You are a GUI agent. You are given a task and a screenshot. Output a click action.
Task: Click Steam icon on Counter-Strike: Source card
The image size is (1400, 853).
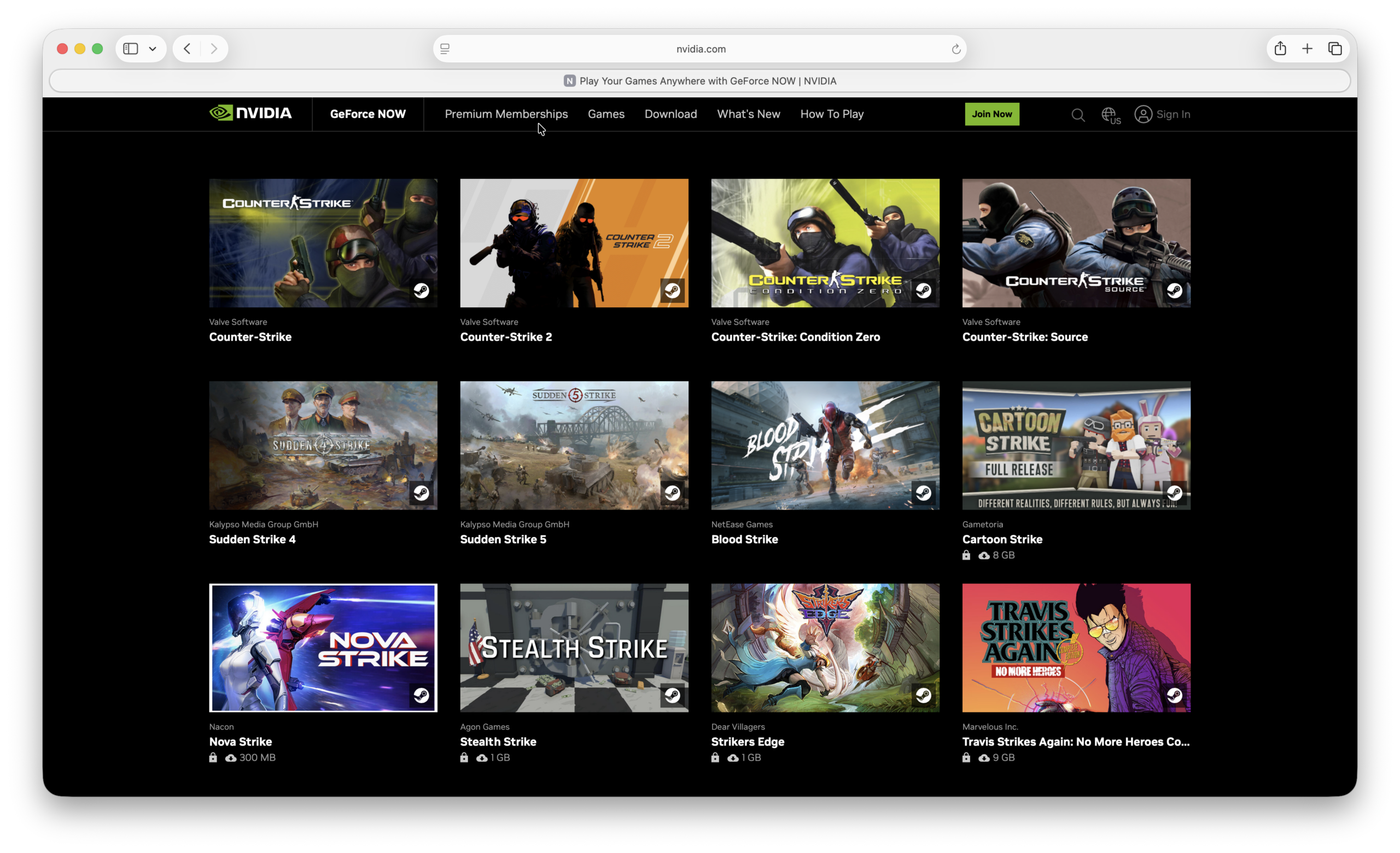point(1175,291)
